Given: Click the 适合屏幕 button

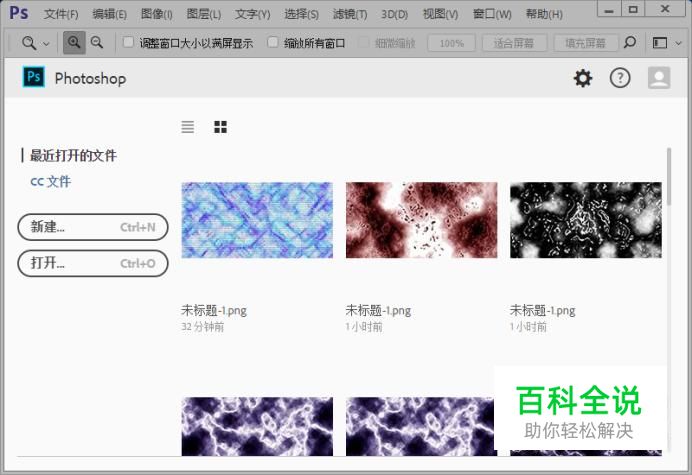Looking at the screenshot, I should pyautogui.click(x=514, y=43).
